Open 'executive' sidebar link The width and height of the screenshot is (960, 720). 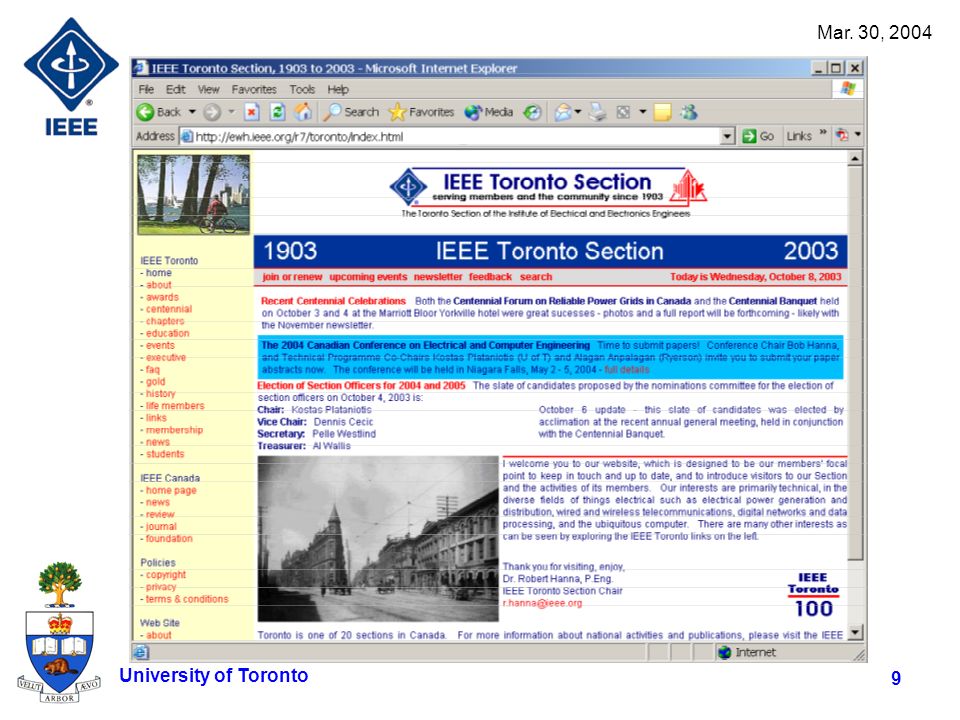[166, 358]
